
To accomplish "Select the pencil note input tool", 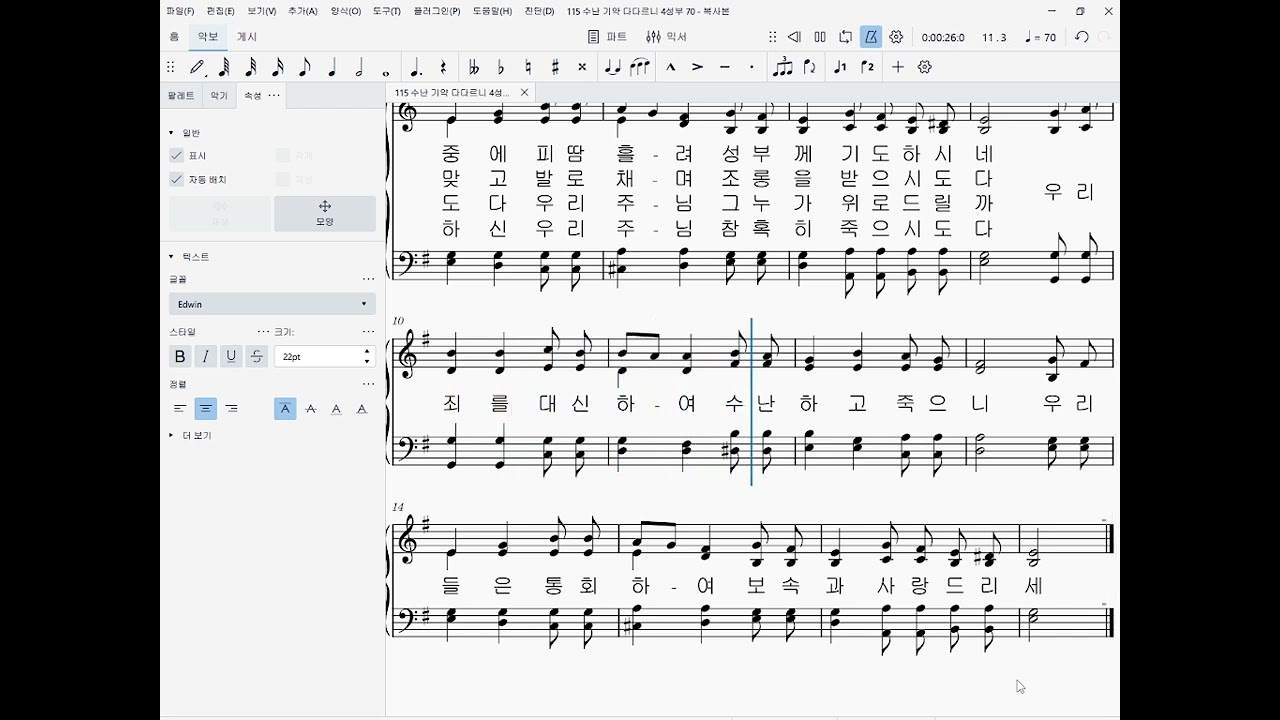I will [x=198, y=67].
